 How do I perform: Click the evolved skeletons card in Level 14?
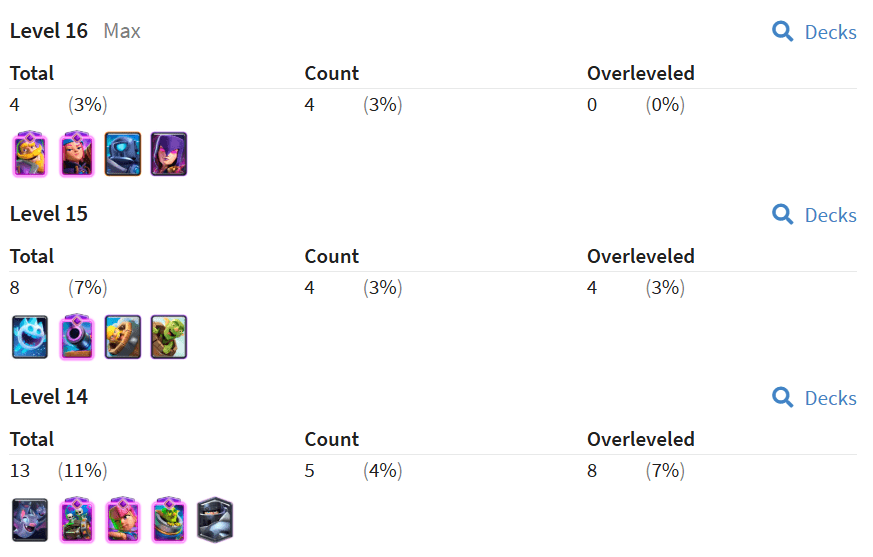pos(76,520)
